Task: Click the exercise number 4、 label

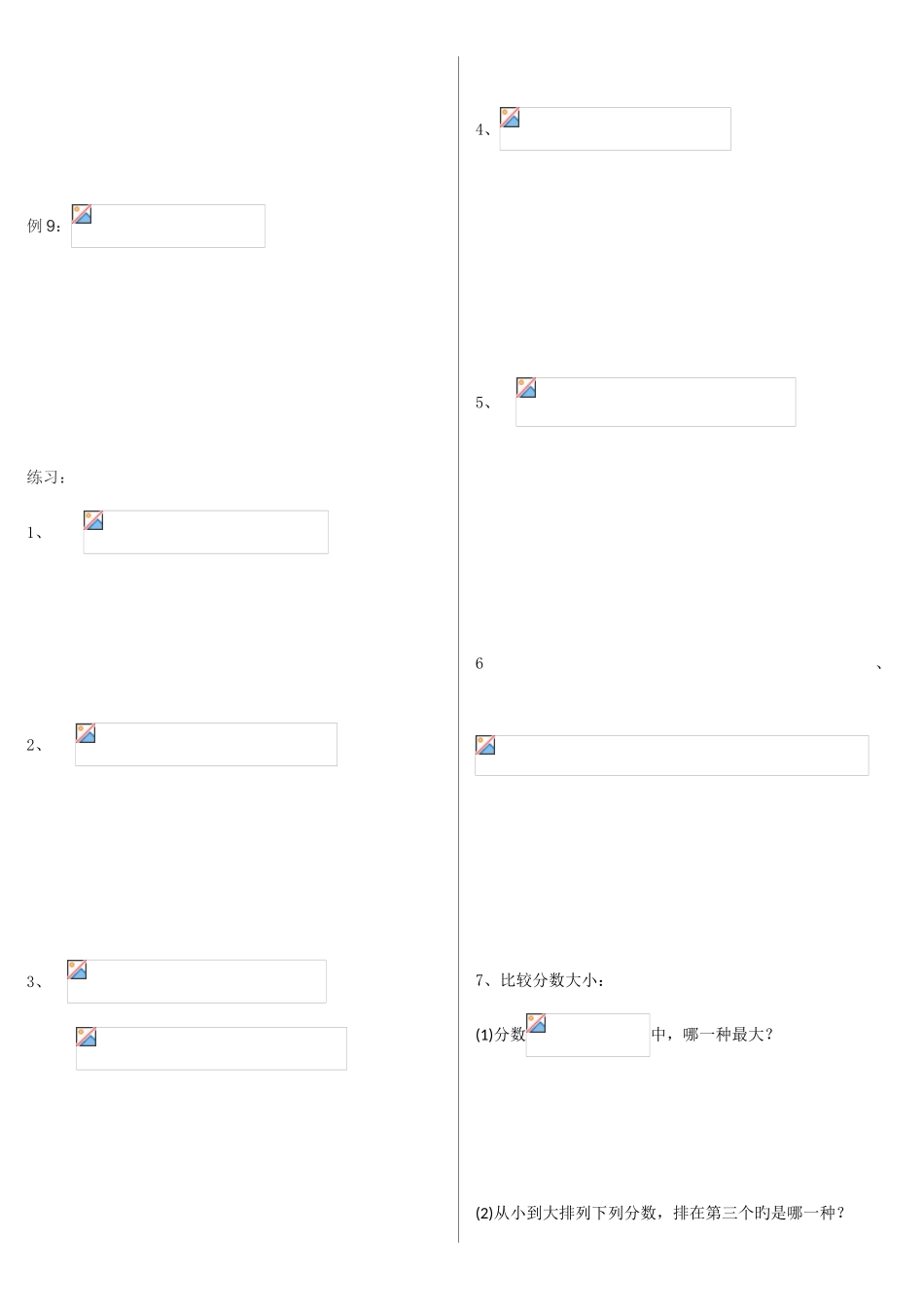Action: click(484, 130)
